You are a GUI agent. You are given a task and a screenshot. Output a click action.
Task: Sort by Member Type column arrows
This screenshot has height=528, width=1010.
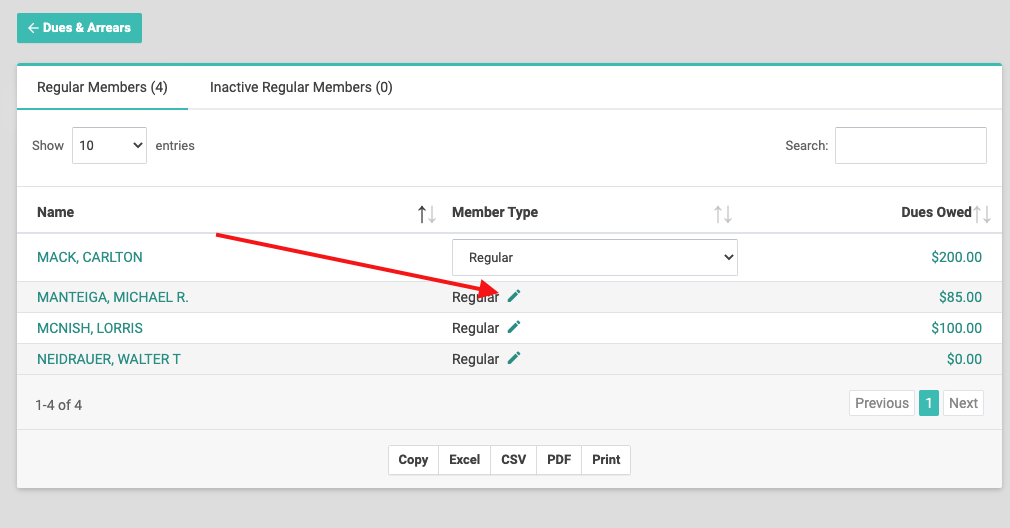[723, 214]
